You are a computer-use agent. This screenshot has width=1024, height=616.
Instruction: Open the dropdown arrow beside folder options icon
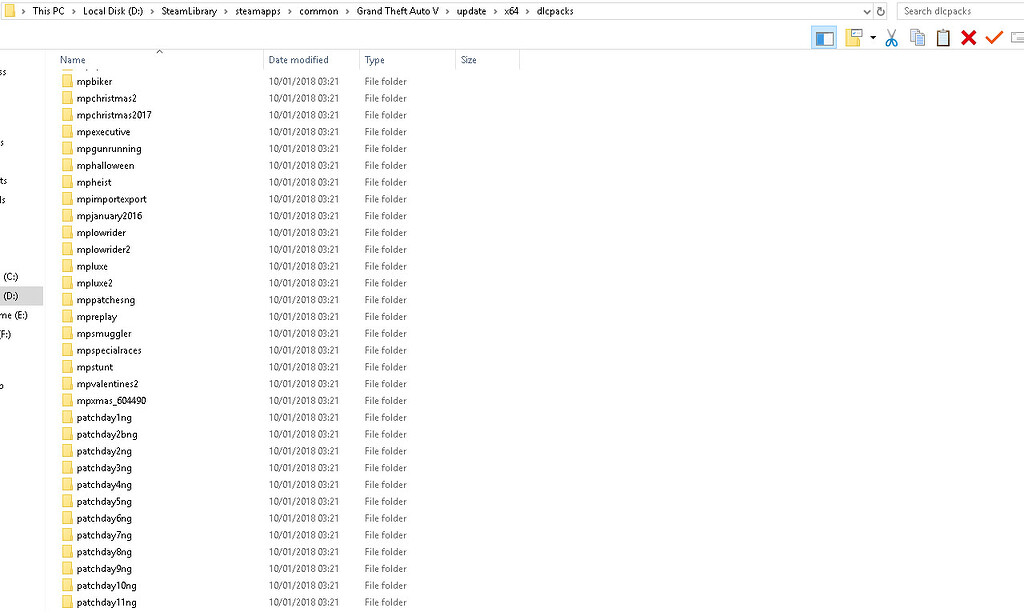[873, 38]
